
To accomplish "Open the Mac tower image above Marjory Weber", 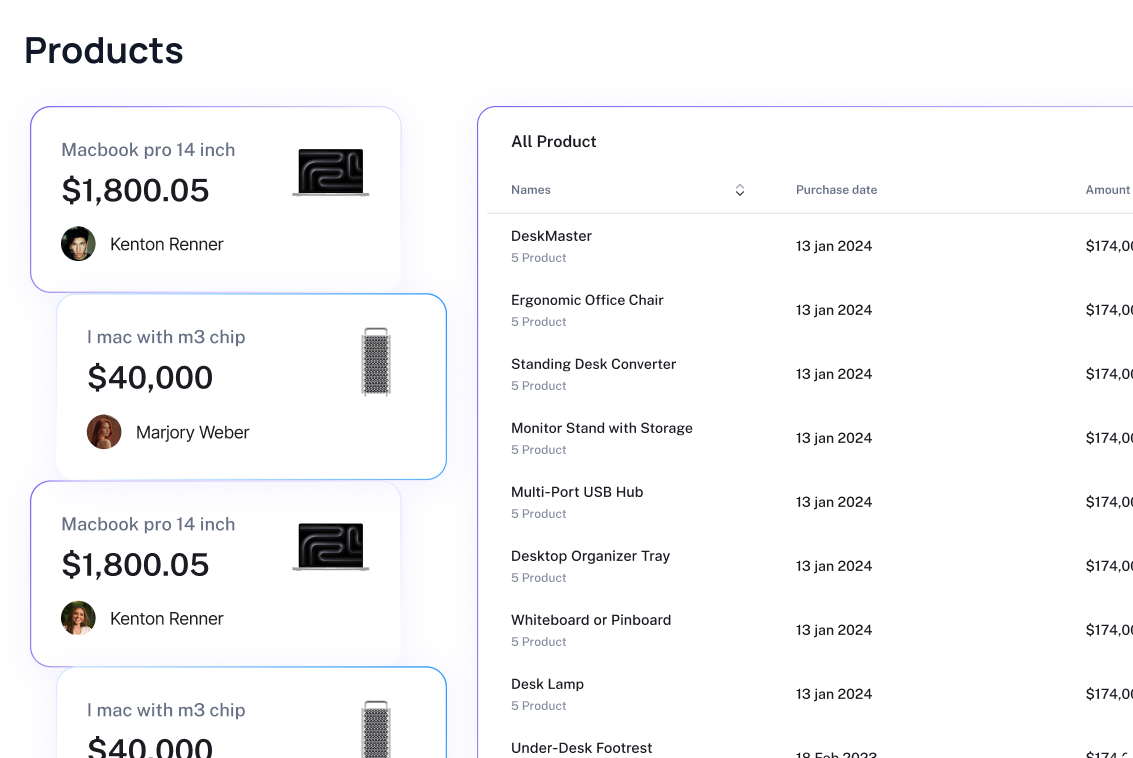I will coord(376,362).
